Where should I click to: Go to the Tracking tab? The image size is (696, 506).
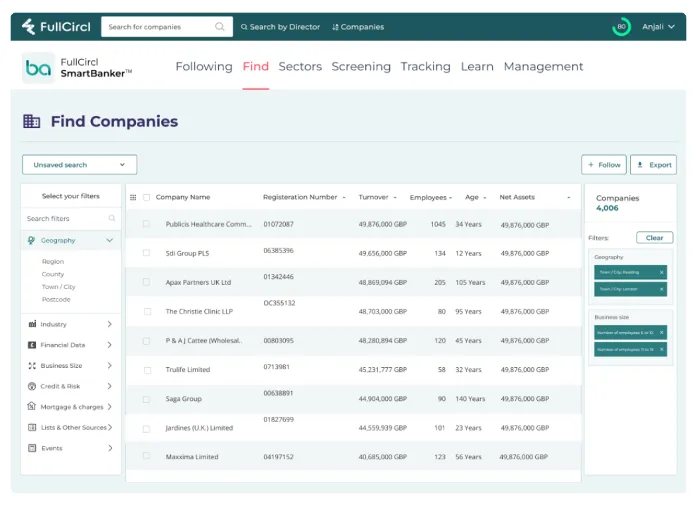point(425,67)
